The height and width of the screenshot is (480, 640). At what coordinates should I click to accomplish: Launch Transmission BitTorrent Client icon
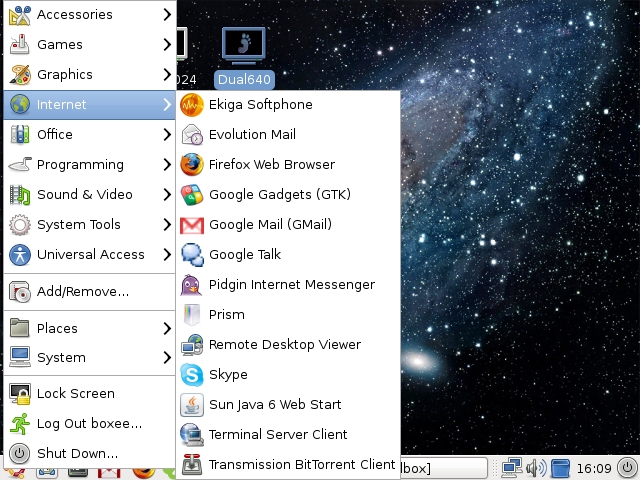[x=192, y=464]
